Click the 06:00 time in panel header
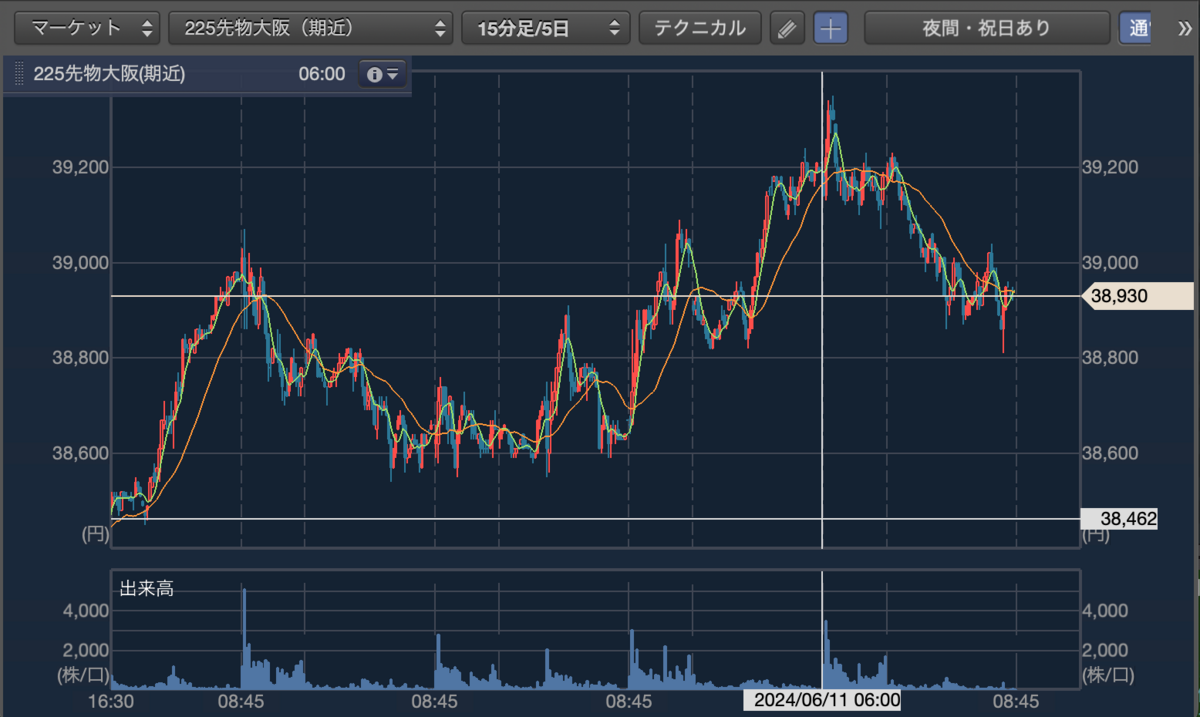 pos(322,74)
